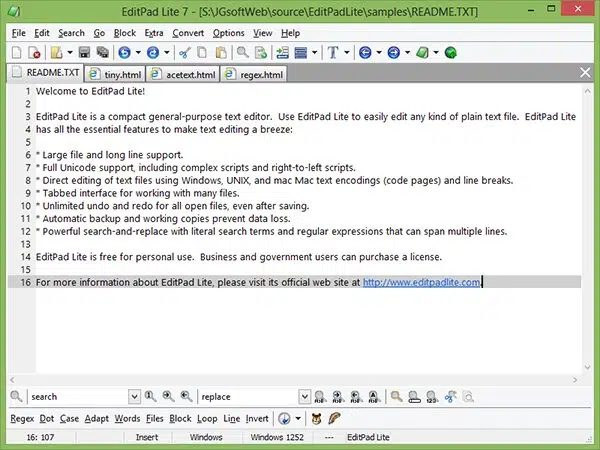Expand the replace history dropdown

[305, 397]
